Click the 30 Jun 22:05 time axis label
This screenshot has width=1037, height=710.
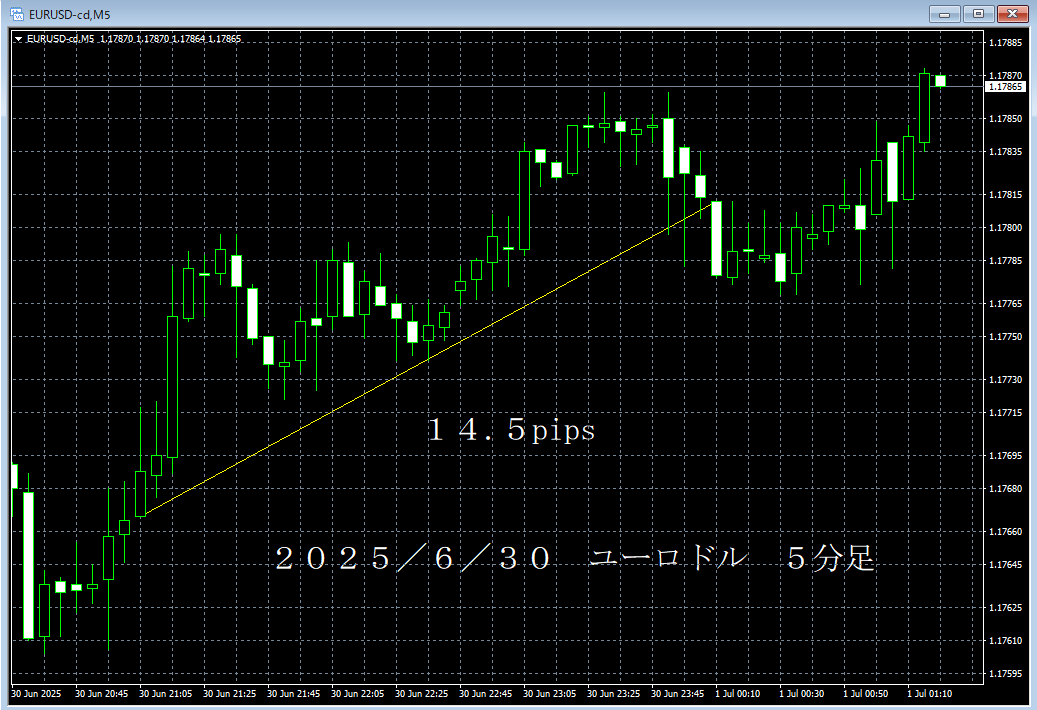[356, 693]
